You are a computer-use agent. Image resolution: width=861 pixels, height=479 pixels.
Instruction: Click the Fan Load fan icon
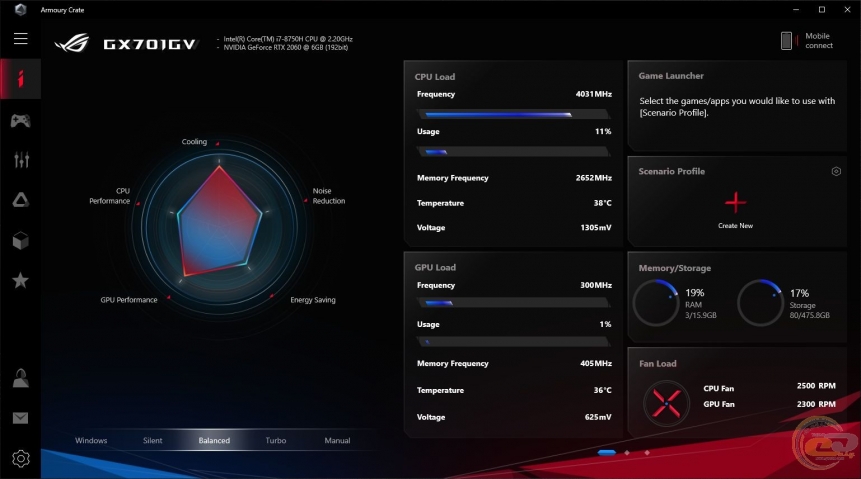[x=666, y=403]
